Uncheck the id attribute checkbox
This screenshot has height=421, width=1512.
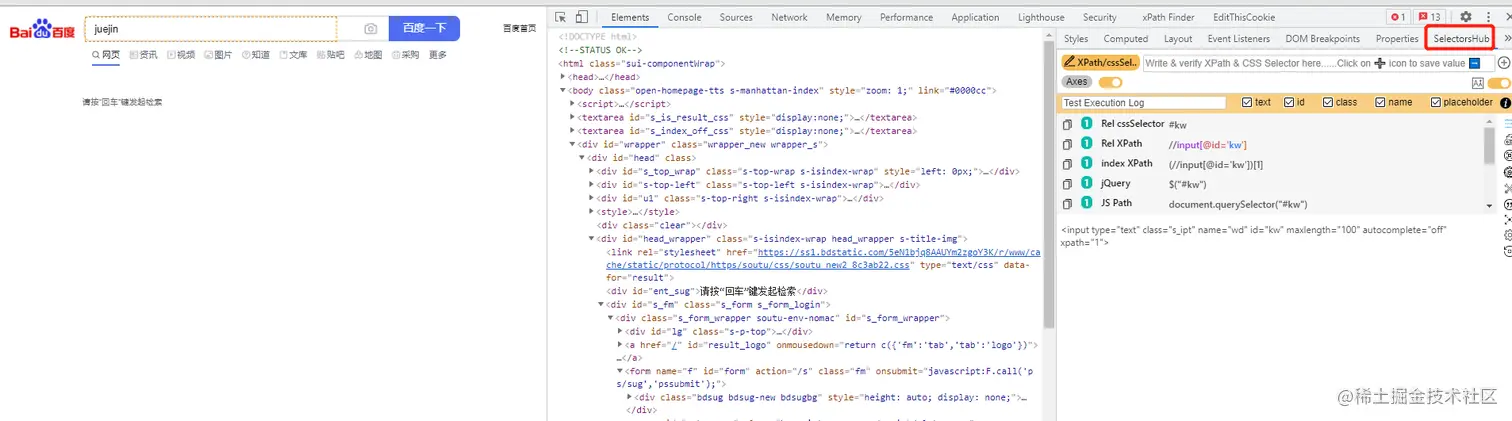tap(1289, 102)
